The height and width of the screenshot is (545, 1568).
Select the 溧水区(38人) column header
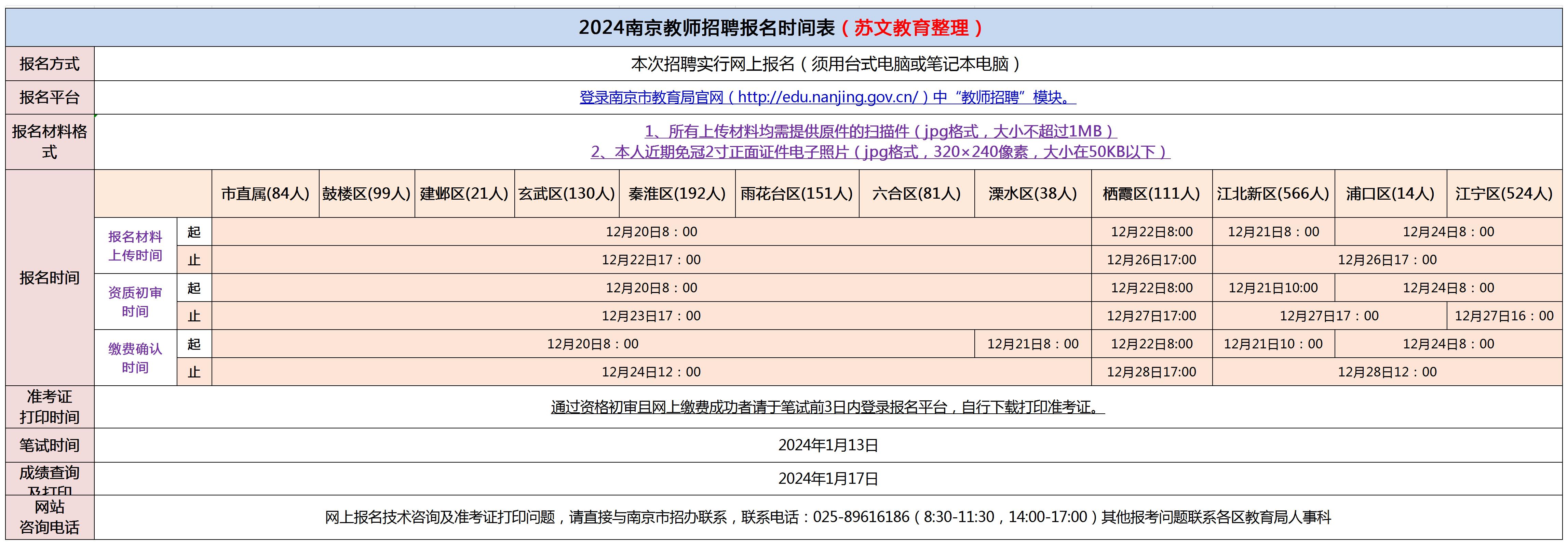(1033, 194)
